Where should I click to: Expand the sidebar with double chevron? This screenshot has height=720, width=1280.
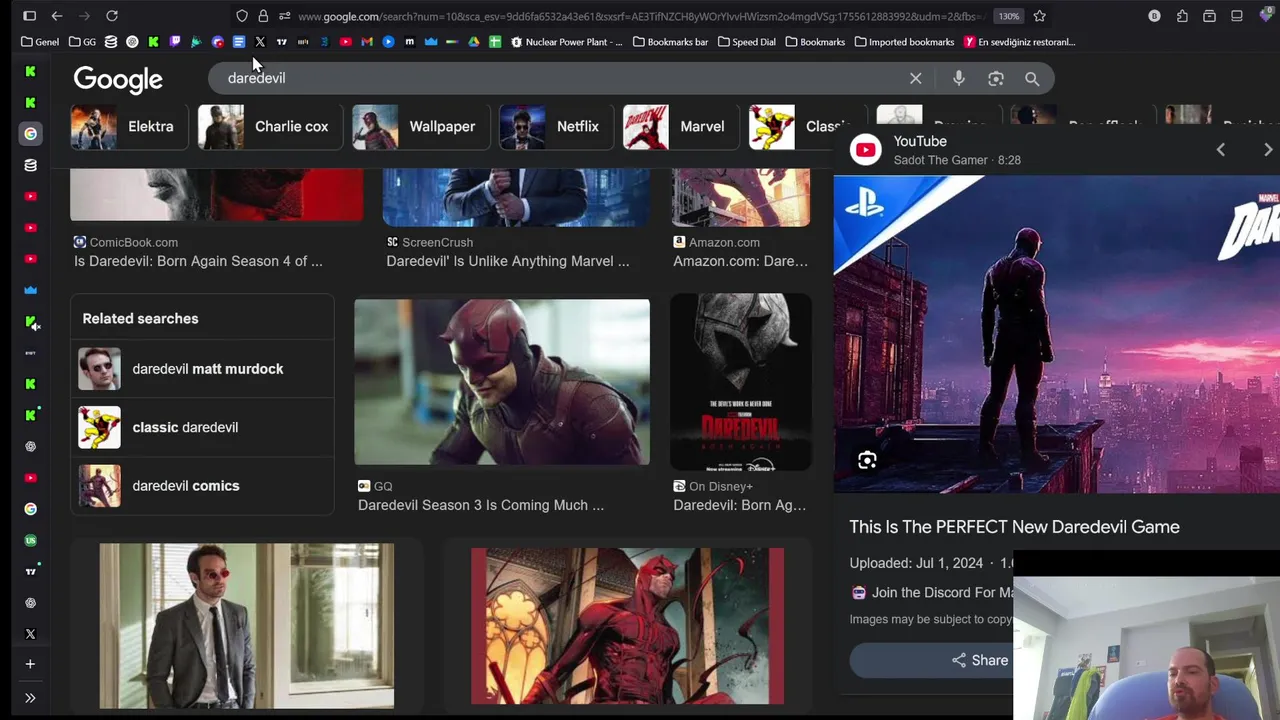tap(30, 698)
